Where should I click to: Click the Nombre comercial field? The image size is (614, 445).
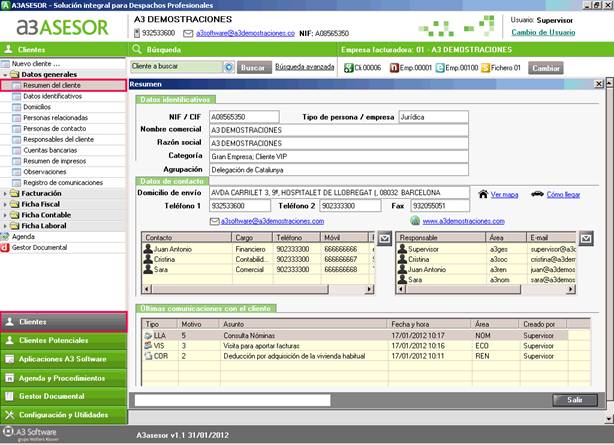pyautogui.click(x=339, y=130)
